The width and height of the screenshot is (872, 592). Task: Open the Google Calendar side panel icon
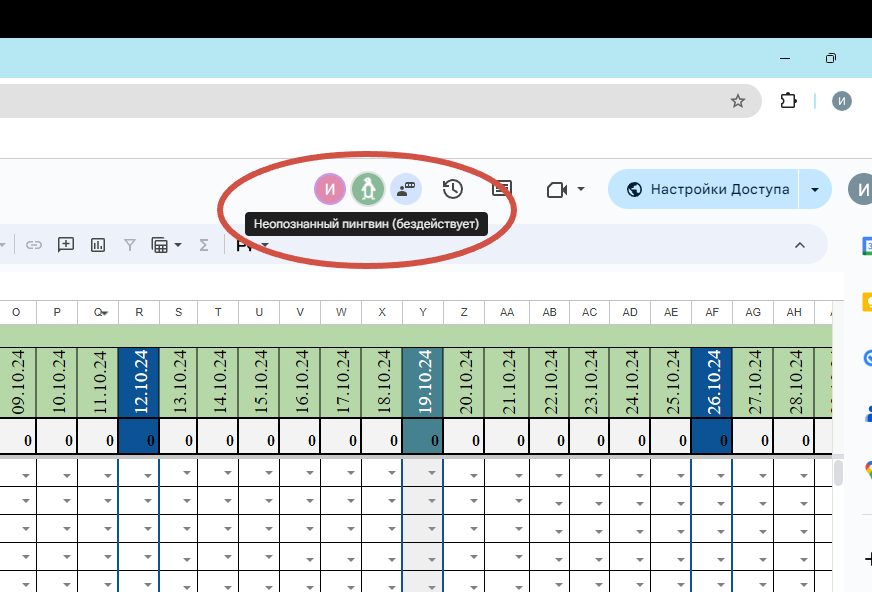click(x=867, y=246)
